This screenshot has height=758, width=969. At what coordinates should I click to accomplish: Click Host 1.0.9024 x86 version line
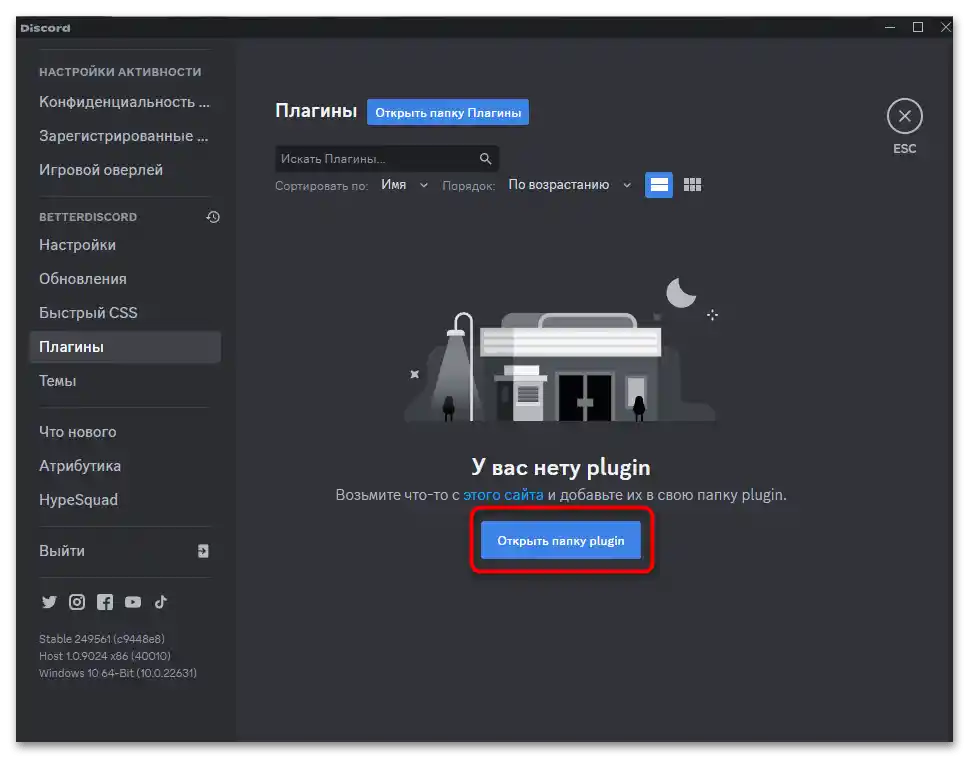pyautogui.click(x=104, y=656)
